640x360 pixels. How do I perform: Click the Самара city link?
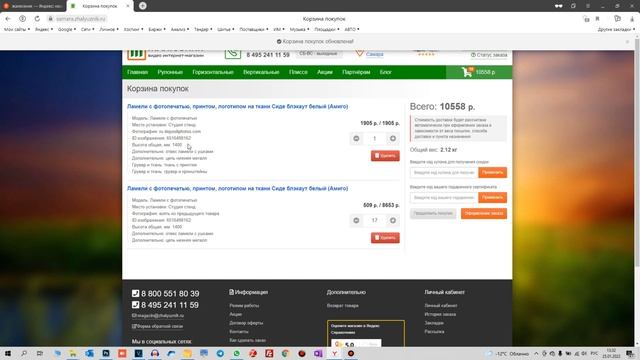(375, 54)
